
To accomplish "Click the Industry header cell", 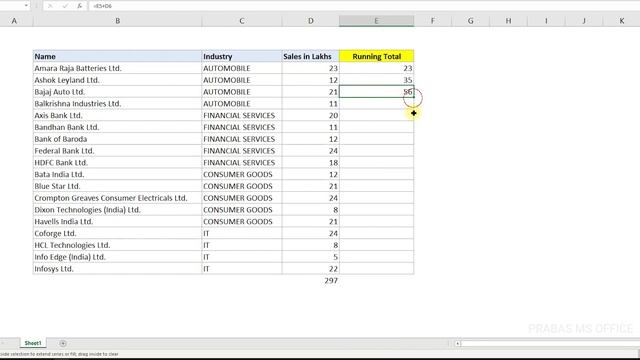I will pyautogui.click(x=242, y=56).
